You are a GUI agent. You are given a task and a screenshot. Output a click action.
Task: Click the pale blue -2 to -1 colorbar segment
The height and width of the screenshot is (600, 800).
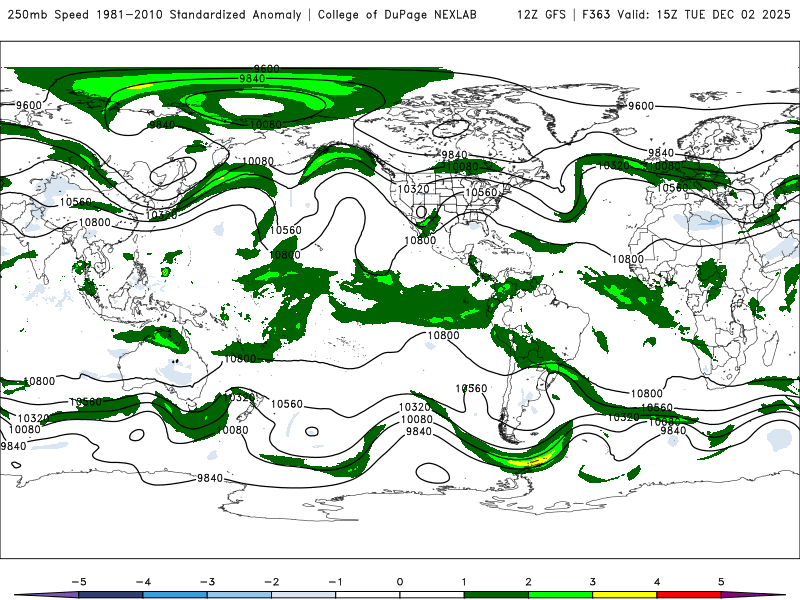(x=304, y=595)
